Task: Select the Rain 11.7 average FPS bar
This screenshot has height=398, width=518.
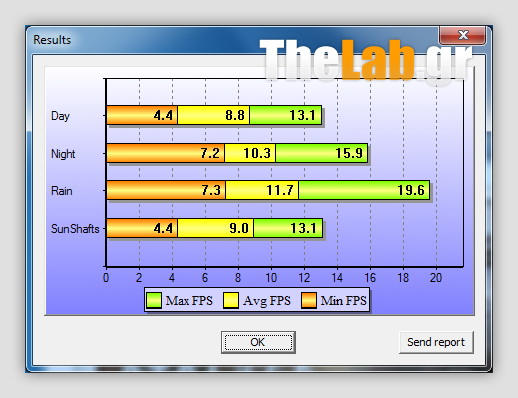Action: (x=262, y=190)
